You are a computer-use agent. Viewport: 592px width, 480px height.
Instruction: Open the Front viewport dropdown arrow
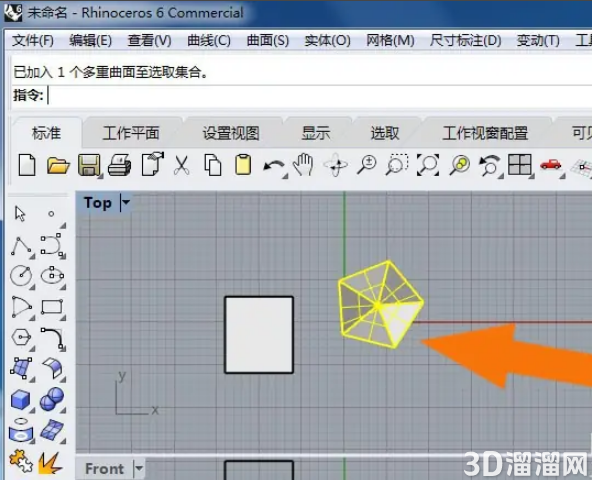coord(139,469)
